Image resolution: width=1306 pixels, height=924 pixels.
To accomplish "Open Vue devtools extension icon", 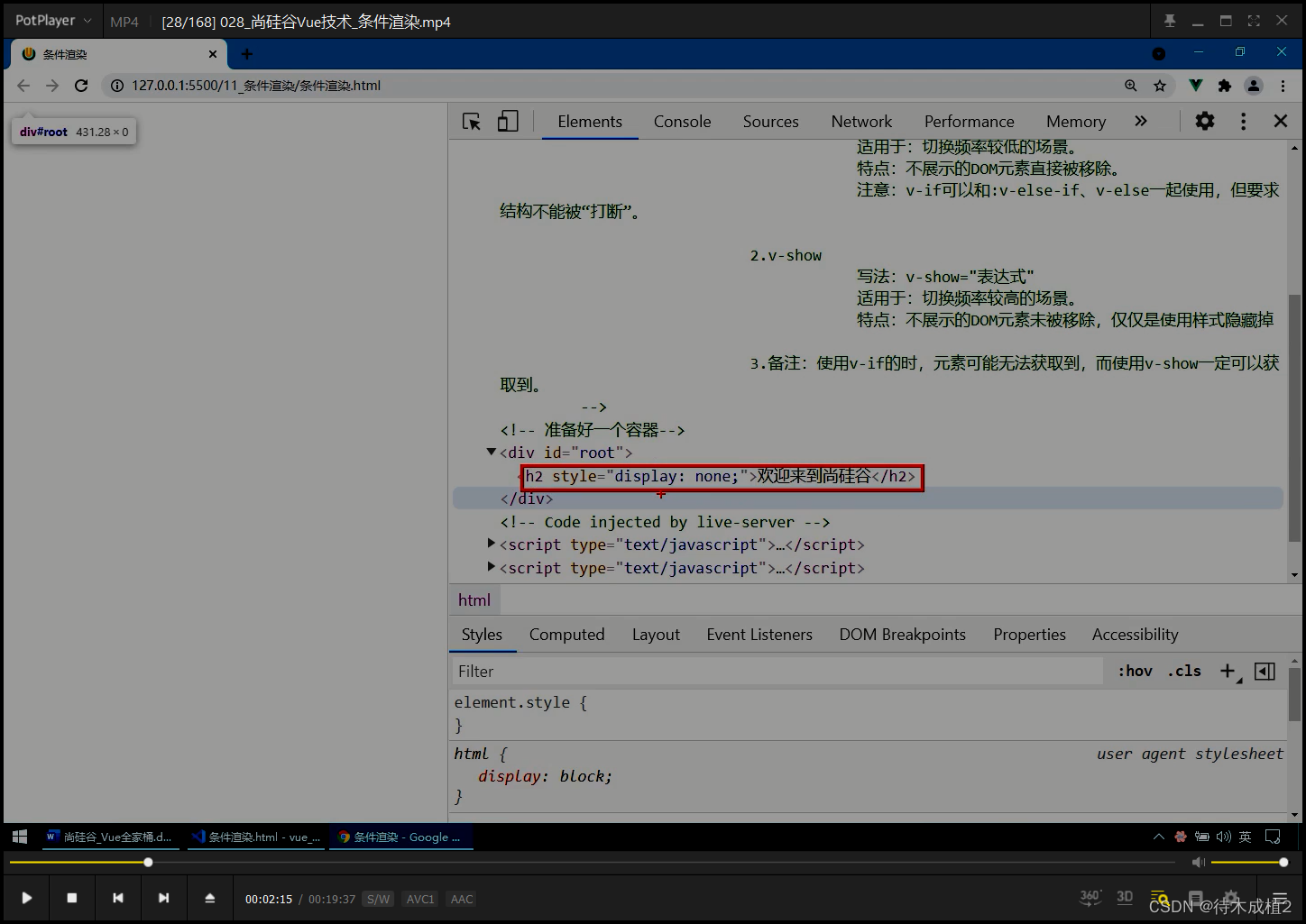I will pyautogui.click(x=1195, y=86).
